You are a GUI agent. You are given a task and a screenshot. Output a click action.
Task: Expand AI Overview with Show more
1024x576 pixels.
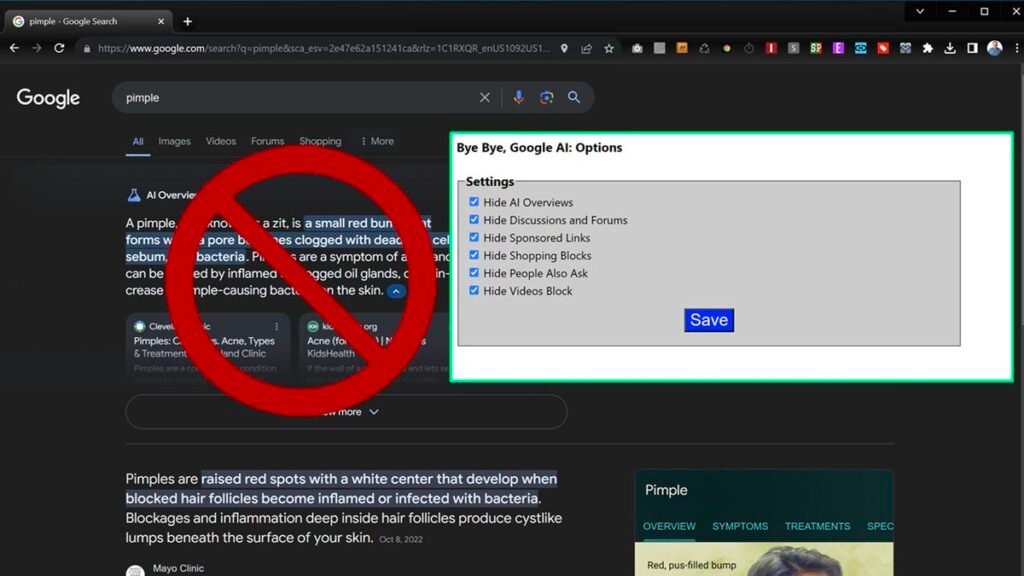pyautogui.click(x=346, y=412)
